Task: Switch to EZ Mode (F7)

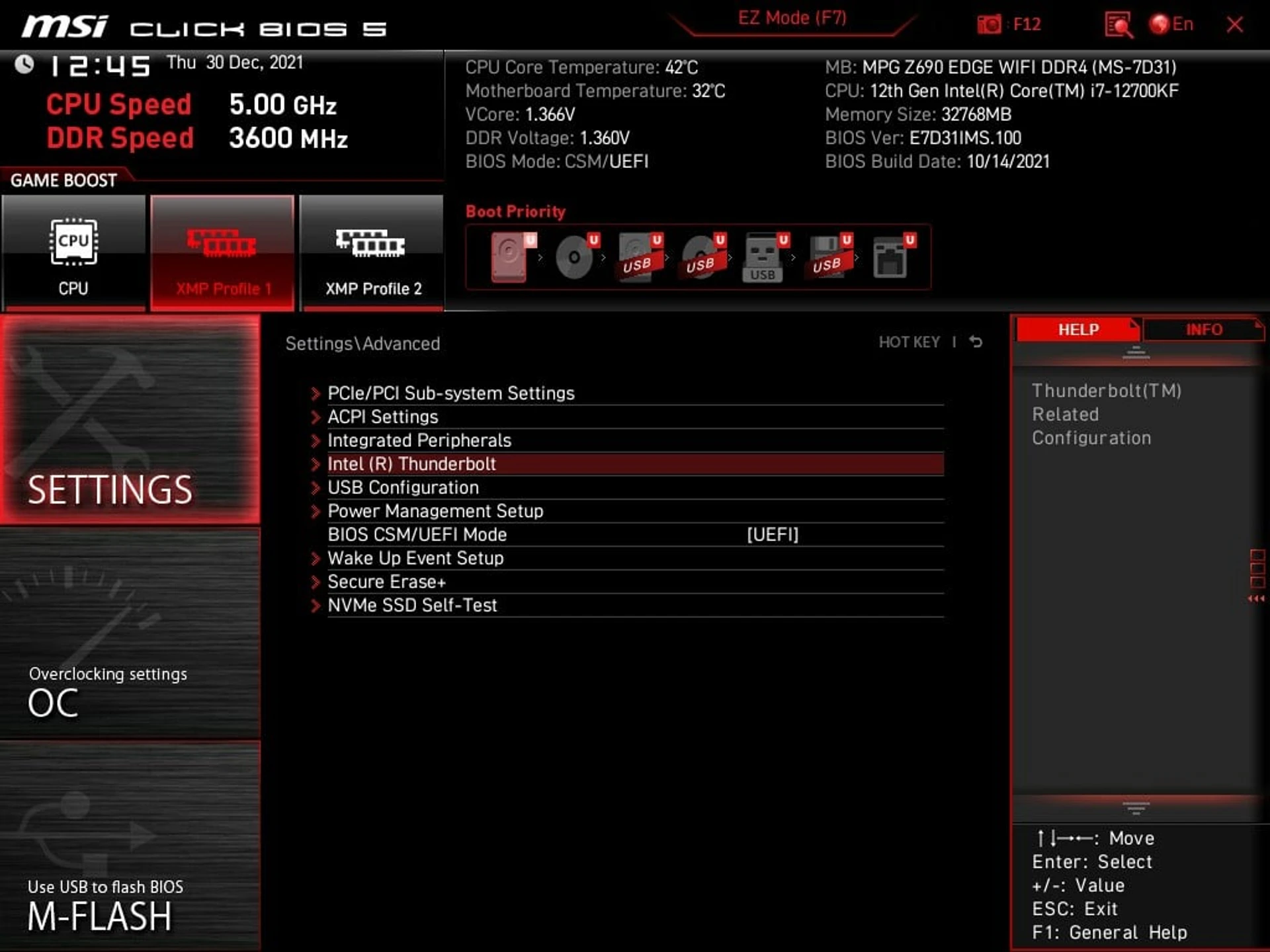Action: click(x=792, y=18)
